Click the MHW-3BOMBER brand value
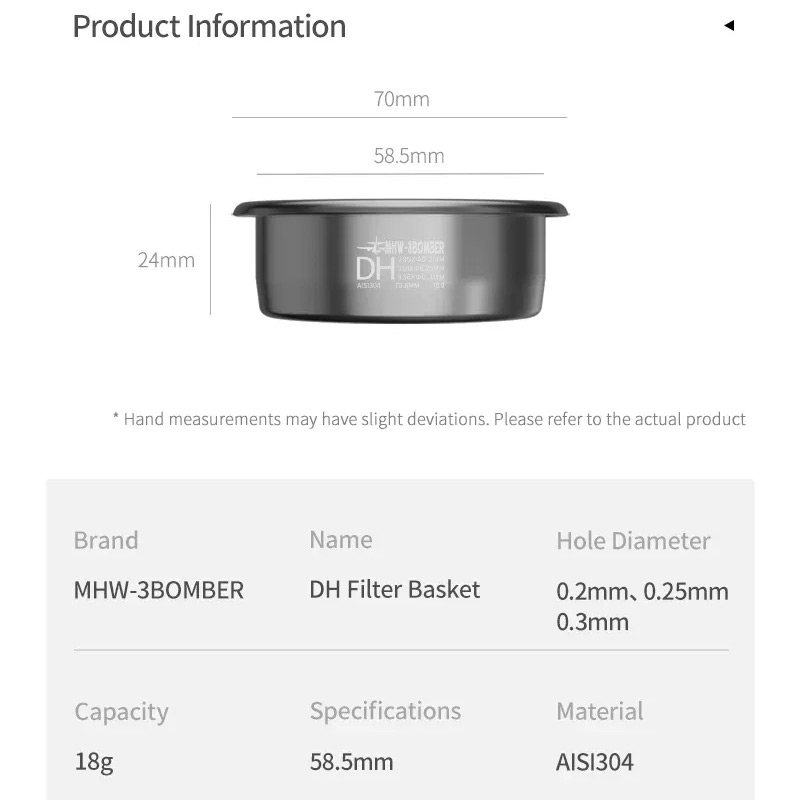Viewport: 800px width, 800px height. [x=159, y=590]
